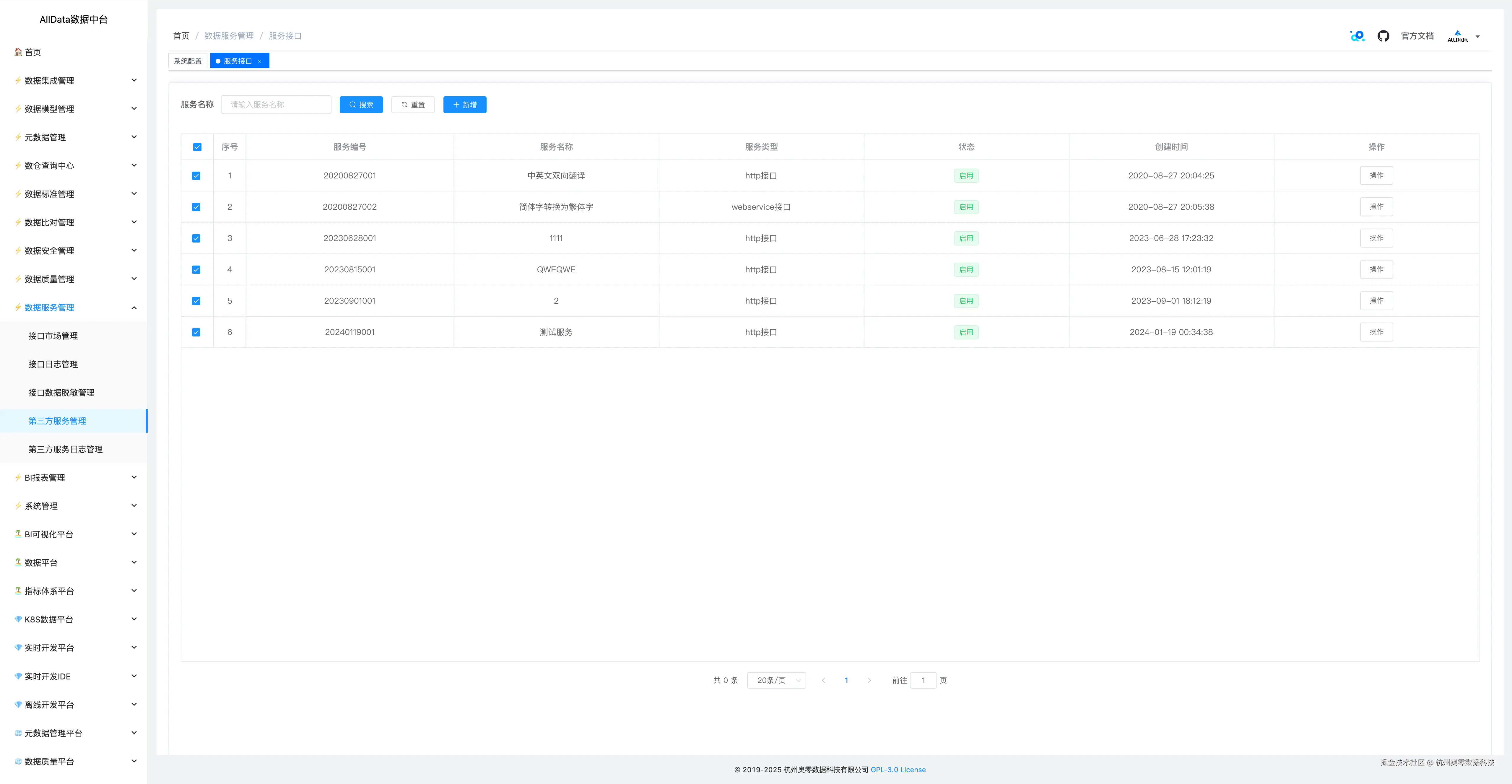This screenshot has width=1512, height=784.
Task: Uncheck the row for 中英文双向翻译
Action: click(196, 175)
